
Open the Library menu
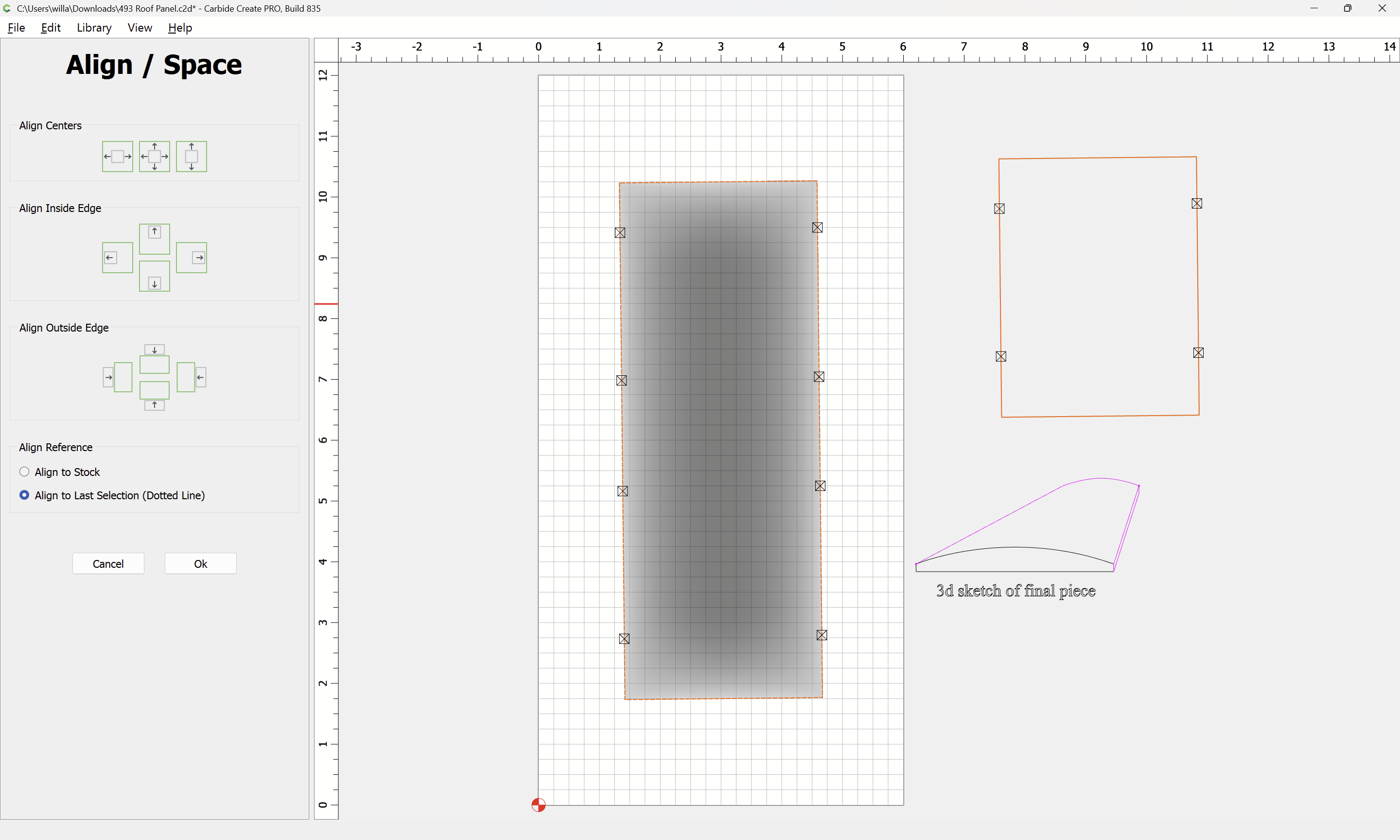(x=94, y=27)
